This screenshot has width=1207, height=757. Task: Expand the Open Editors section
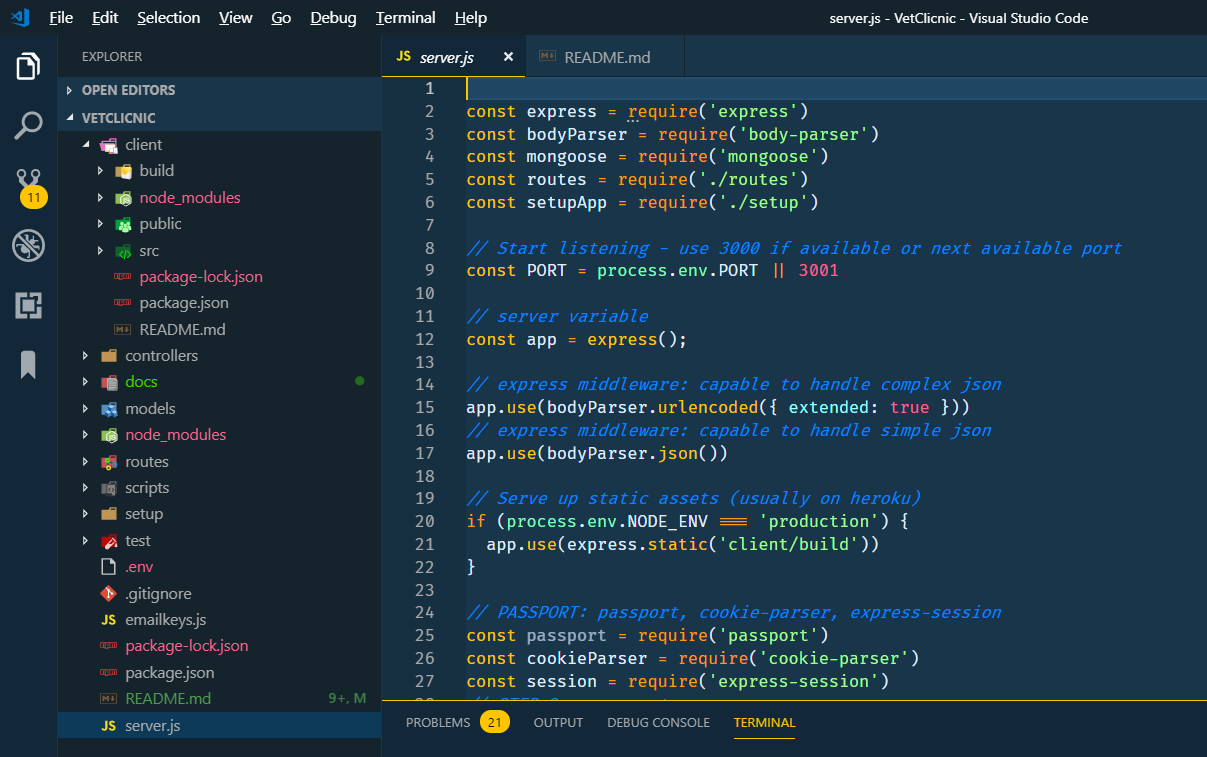69,90
